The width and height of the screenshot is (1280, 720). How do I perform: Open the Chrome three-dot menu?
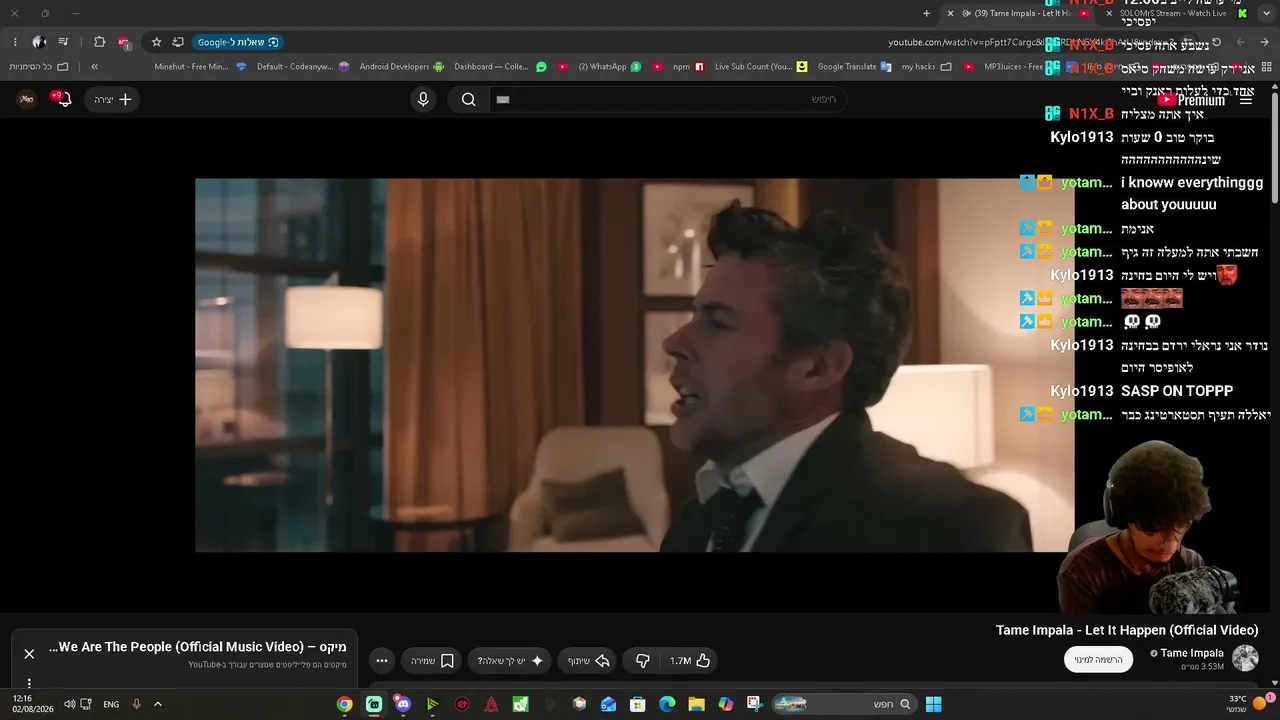point(15,42)
